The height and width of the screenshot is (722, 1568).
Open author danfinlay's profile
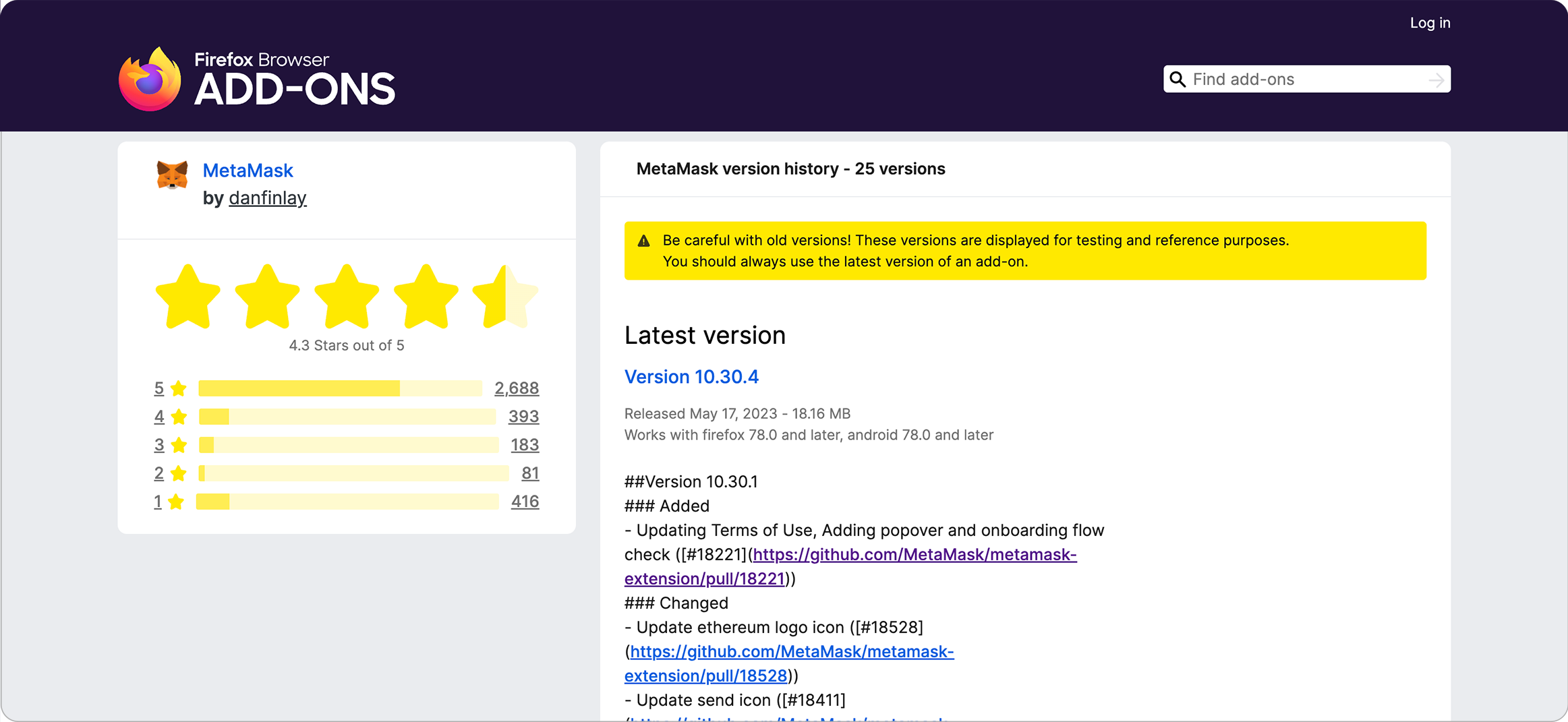(x=268, y=198)
